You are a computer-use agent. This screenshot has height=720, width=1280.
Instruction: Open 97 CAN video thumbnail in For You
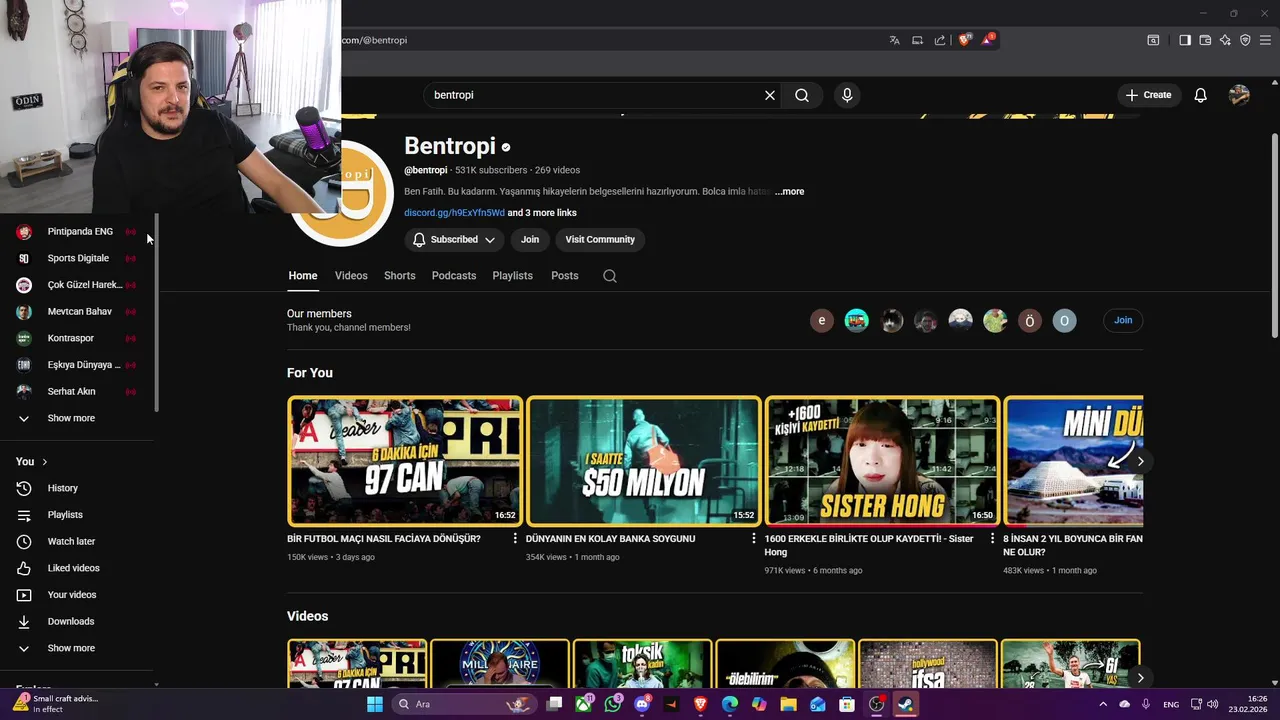point(405,461)
